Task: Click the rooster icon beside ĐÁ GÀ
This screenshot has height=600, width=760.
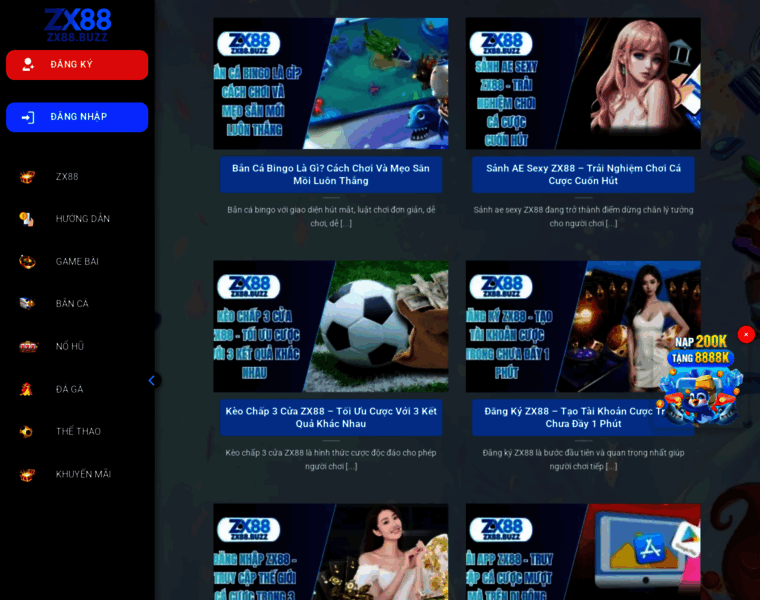Action: coord(27,389)
